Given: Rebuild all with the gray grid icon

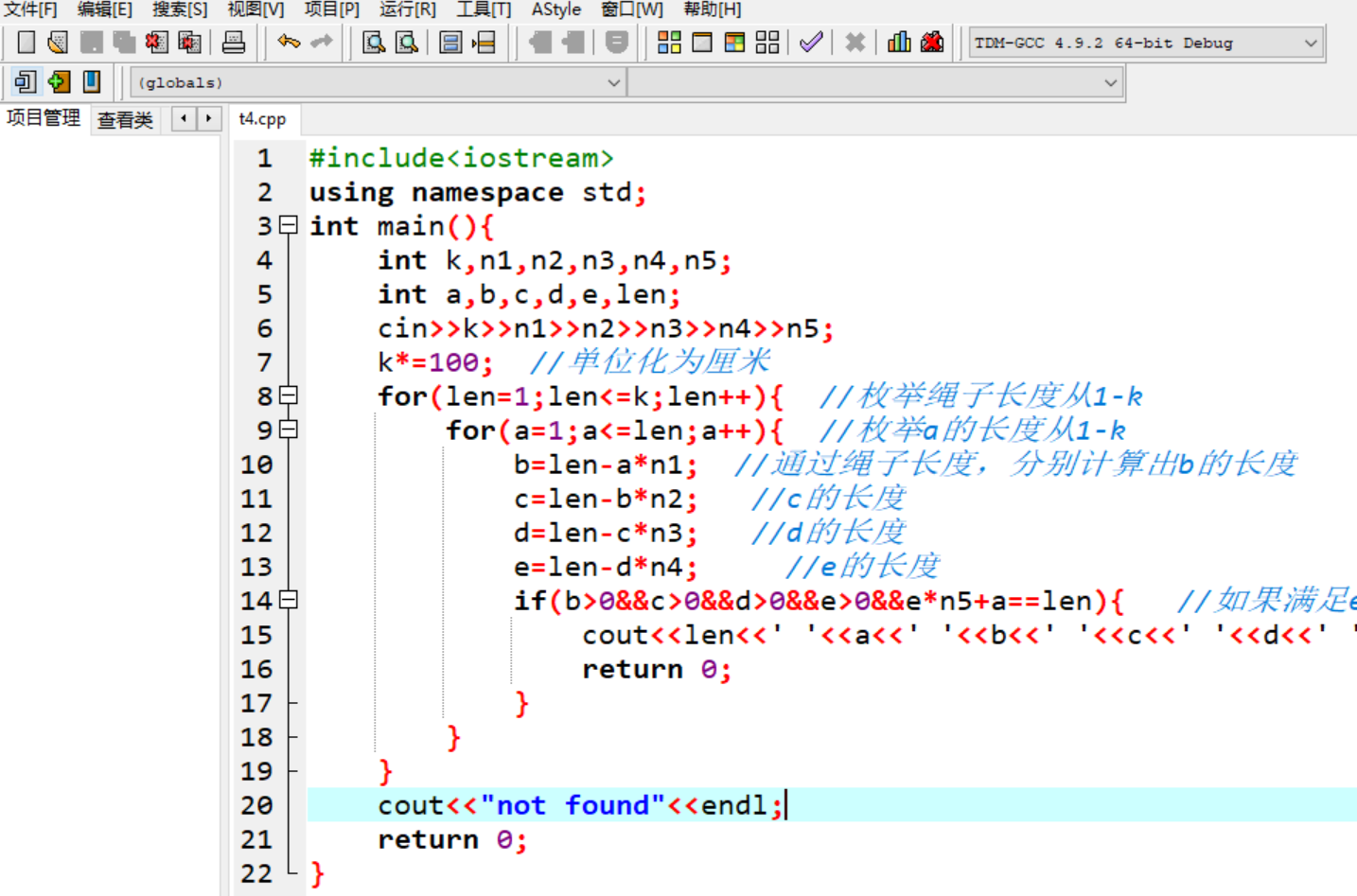Looking at the screenshot, I should pos(767,43).
